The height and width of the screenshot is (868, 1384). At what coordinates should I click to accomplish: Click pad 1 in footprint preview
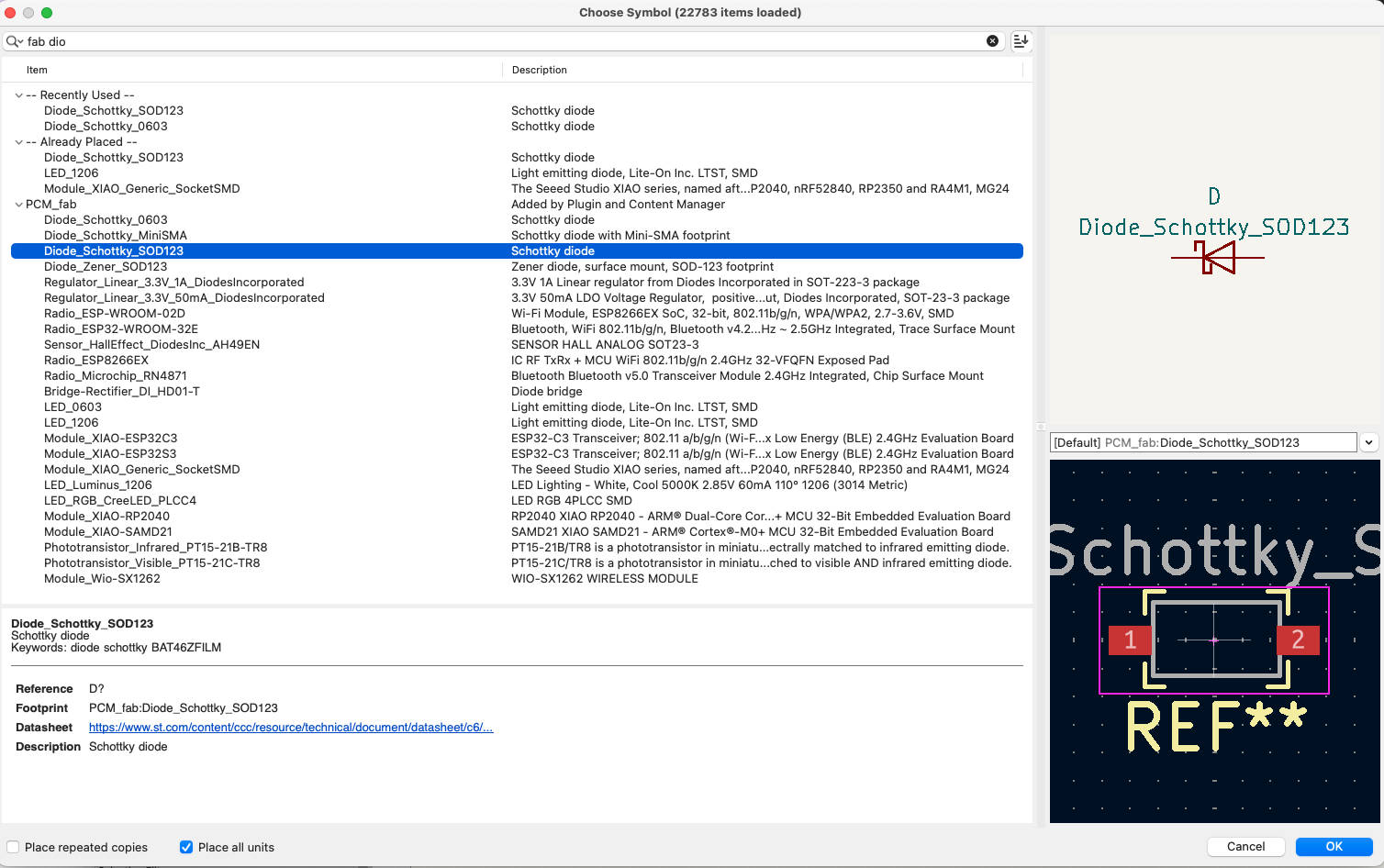[x=1130, y=640]
